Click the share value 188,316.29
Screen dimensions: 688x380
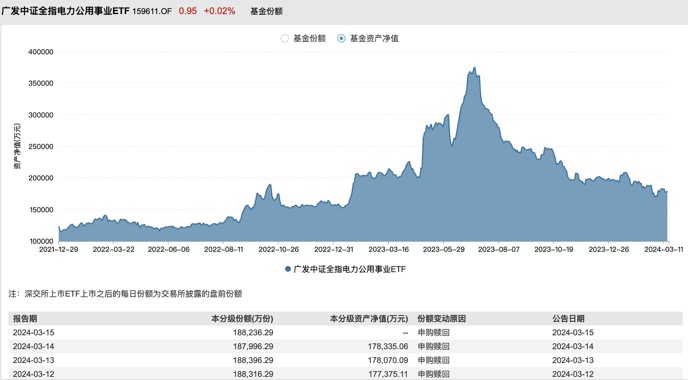tap(253, 374)
